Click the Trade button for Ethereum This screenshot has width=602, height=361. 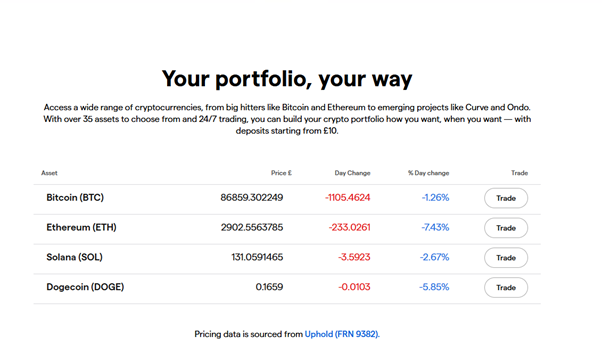pos(506,228)
